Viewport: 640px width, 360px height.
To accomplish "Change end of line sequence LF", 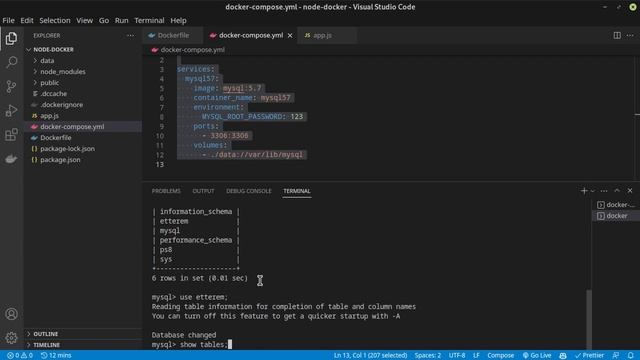I will click(x=476, y=355).
